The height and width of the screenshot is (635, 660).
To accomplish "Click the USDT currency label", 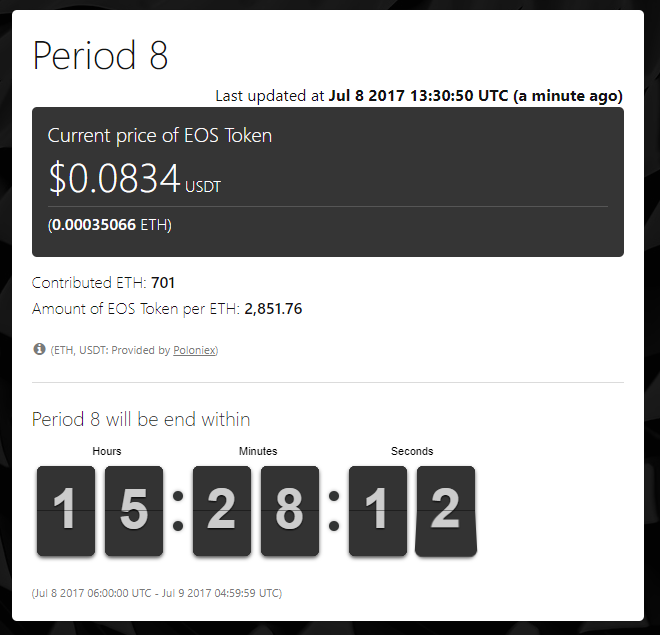I will [203, 187].
